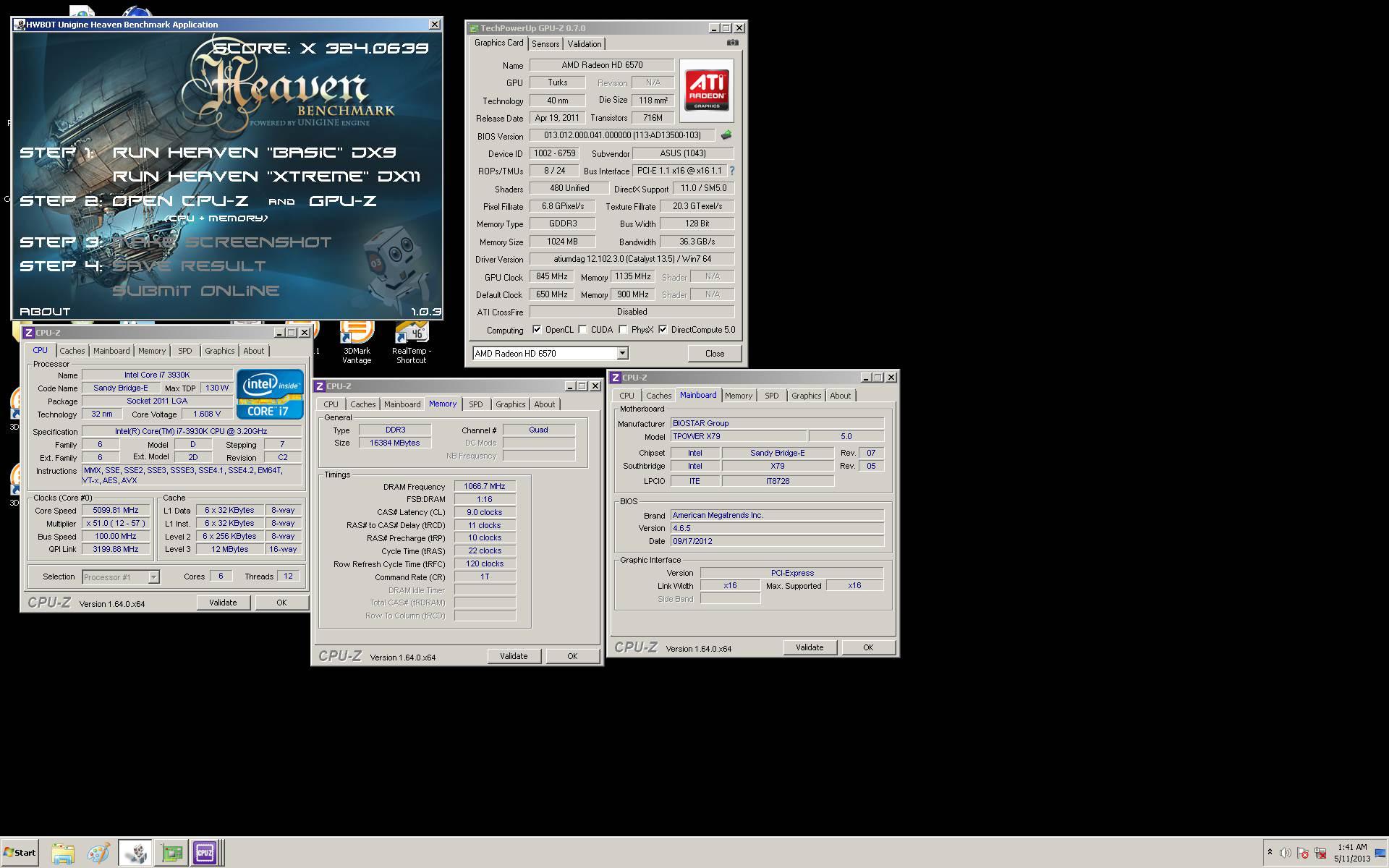
Task: Click the HWBOT Heaven window title icon
Action: click(19, 25)
